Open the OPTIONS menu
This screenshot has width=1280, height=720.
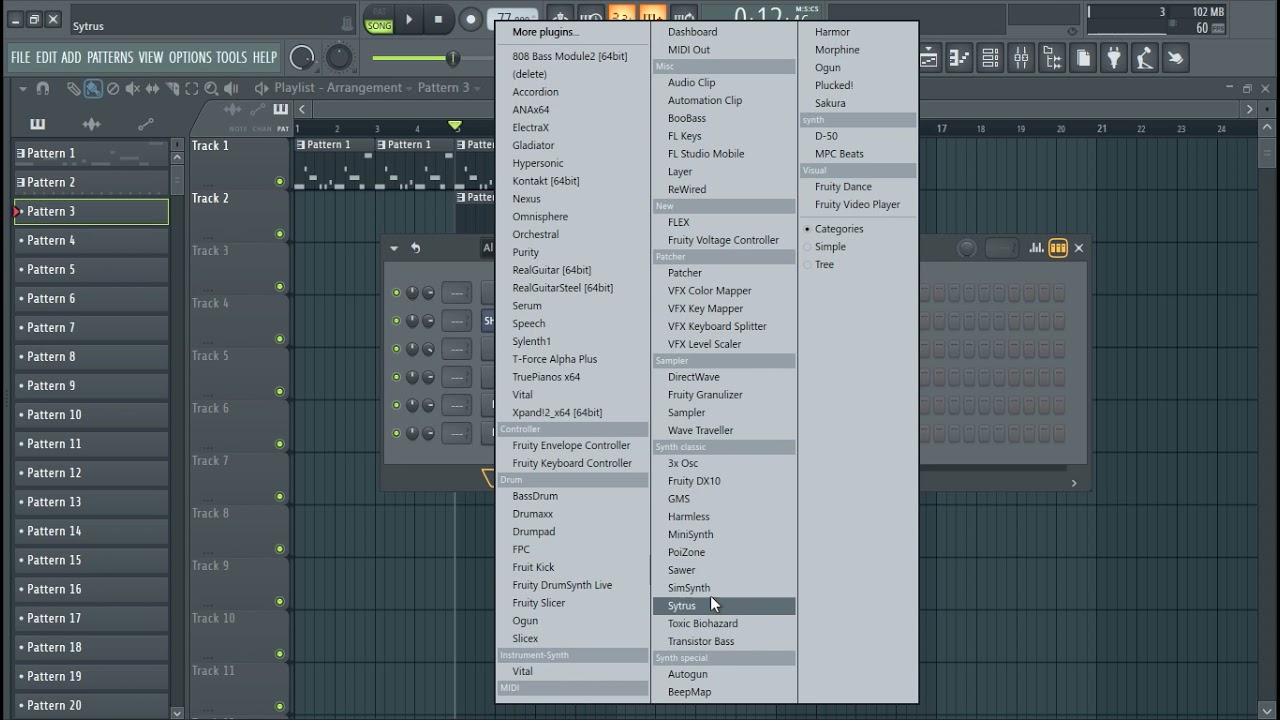coord(190,58)
